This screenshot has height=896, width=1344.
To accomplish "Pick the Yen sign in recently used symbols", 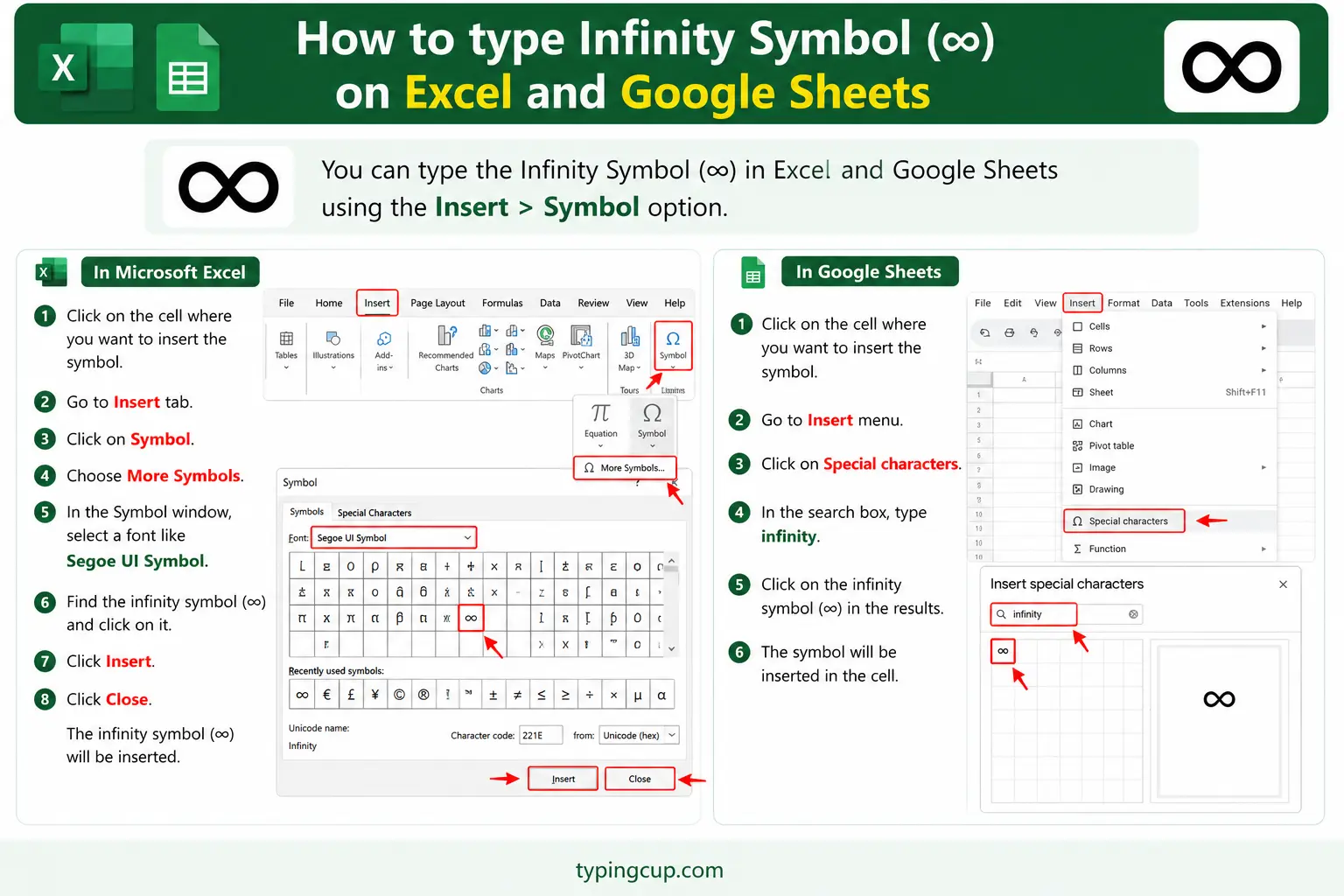I will (x=375, y=695).
